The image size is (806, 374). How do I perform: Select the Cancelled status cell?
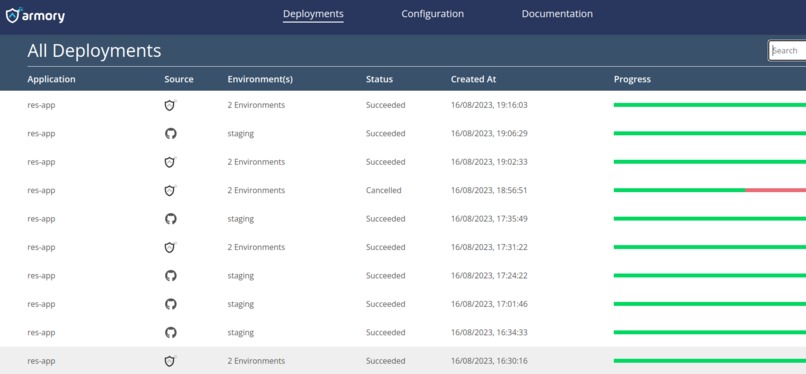click(x=383, y=190)
